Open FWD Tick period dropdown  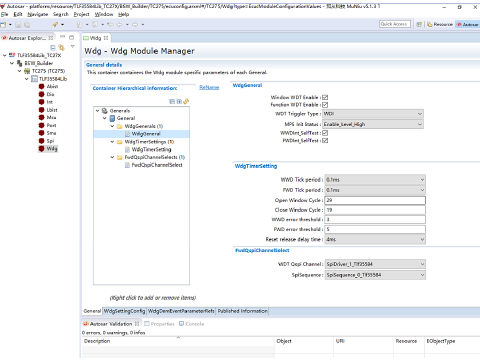[x=375, y=190]
